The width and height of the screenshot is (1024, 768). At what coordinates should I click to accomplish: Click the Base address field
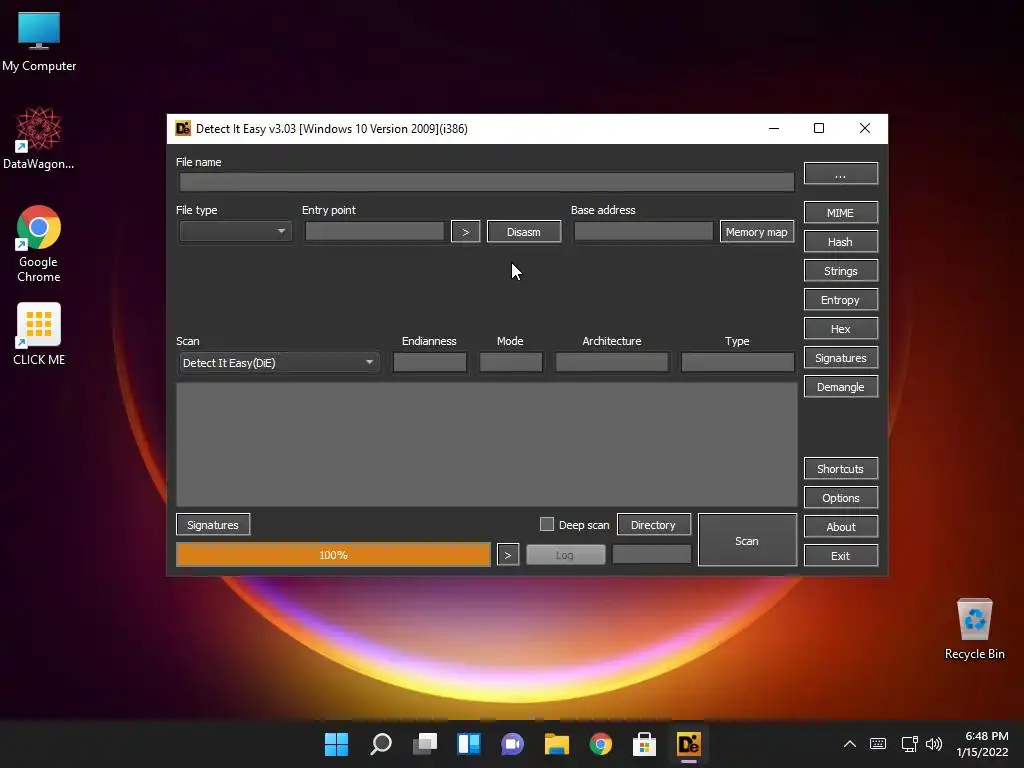(643, 231)
